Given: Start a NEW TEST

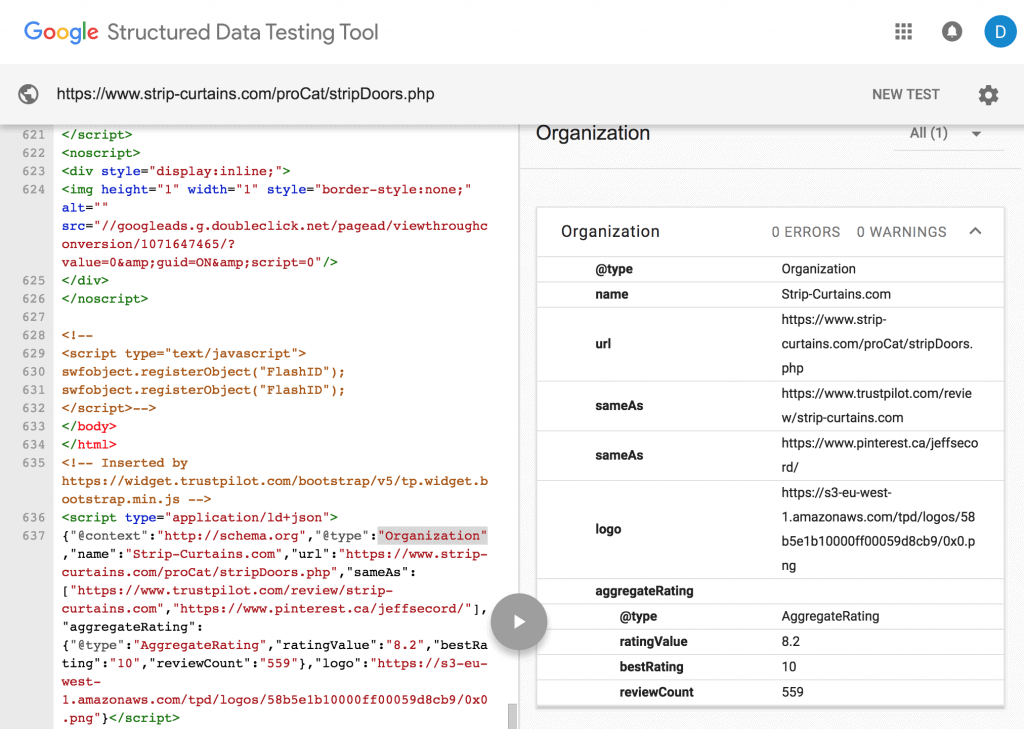Looking at the screenshot, I should tap(906, 95).
